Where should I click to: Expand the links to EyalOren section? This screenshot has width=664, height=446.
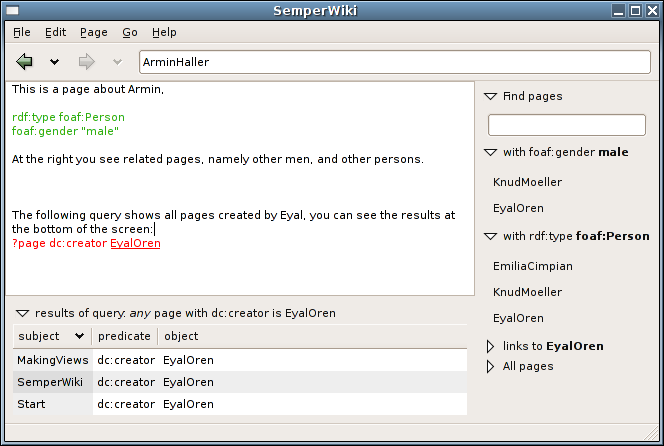(490, 347)
